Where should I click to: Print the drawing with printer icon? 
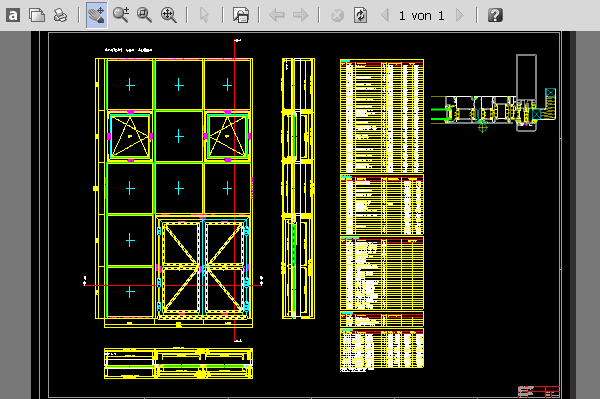(60, 15)
